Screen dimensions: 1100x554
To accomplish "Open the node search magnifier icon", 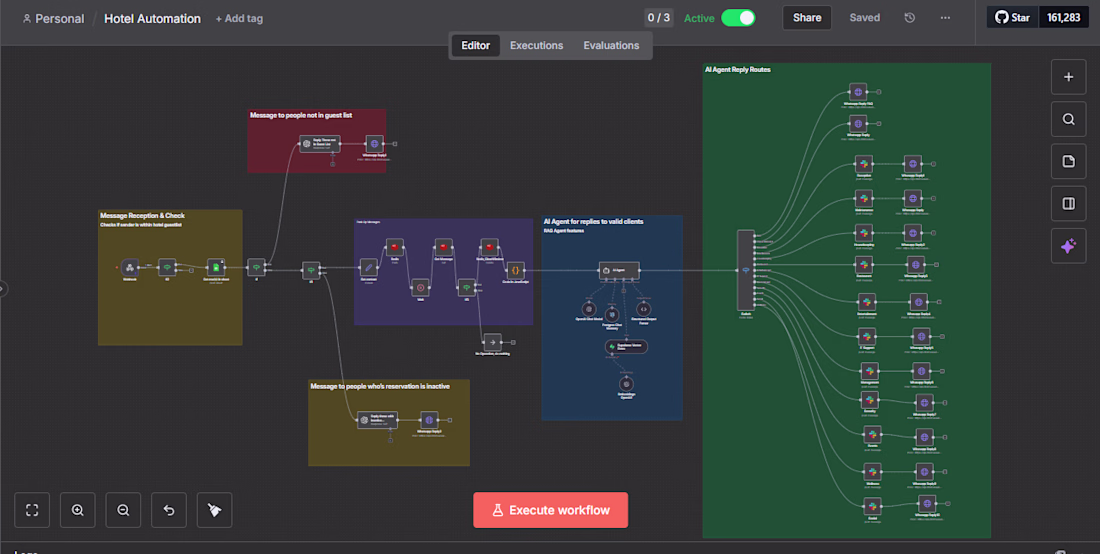I will tap(1068, 119).
